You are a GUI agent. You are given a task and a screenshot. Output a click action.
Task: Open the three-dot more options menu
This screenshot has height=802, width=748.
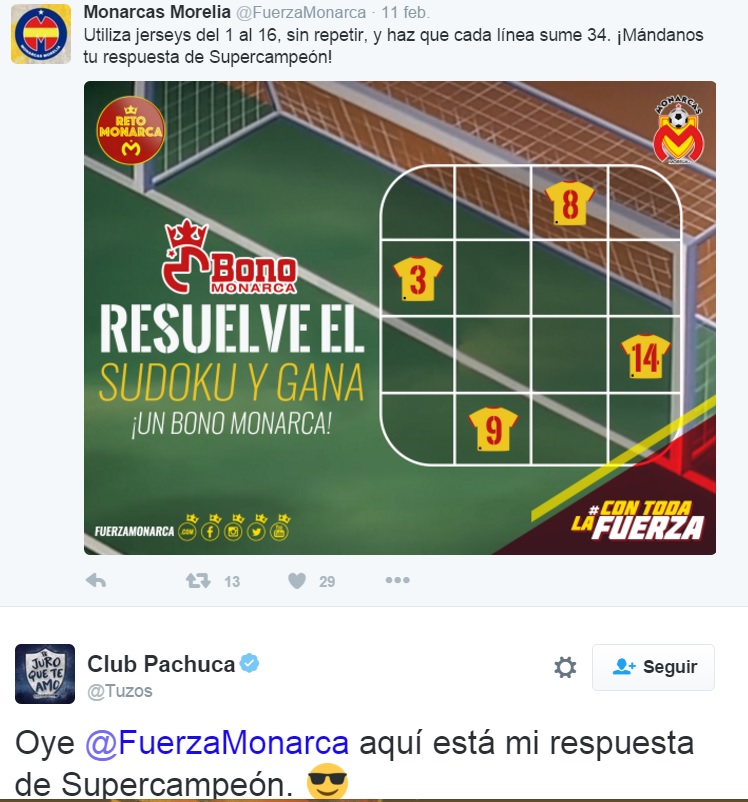point(398,580)
